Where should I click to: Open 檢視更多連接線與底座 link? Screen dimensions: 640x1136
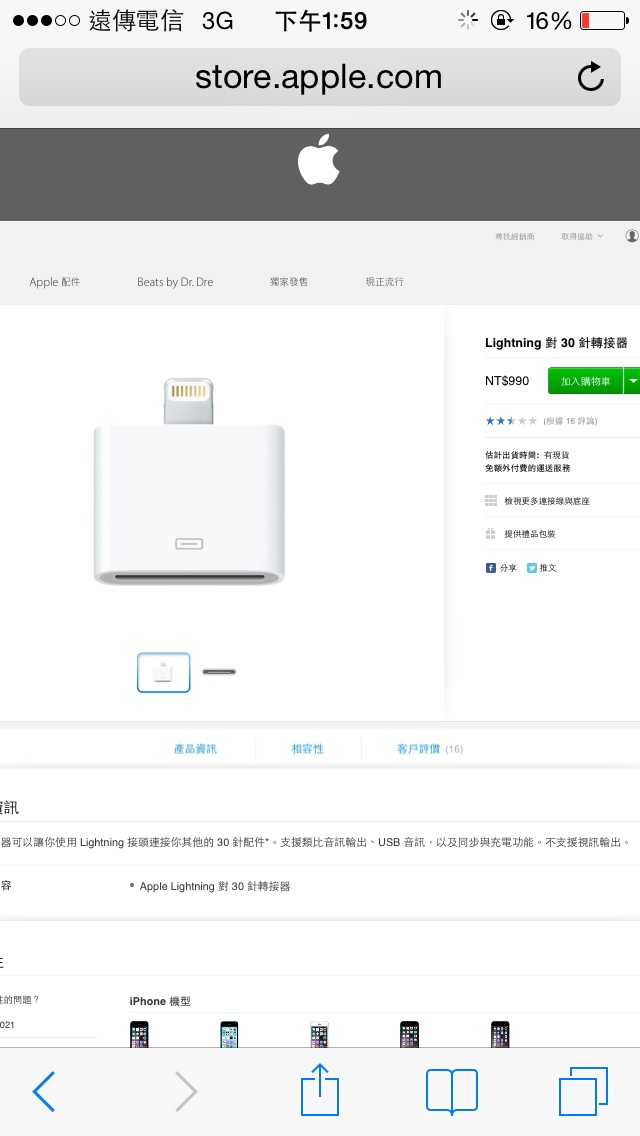coord(547,501)
